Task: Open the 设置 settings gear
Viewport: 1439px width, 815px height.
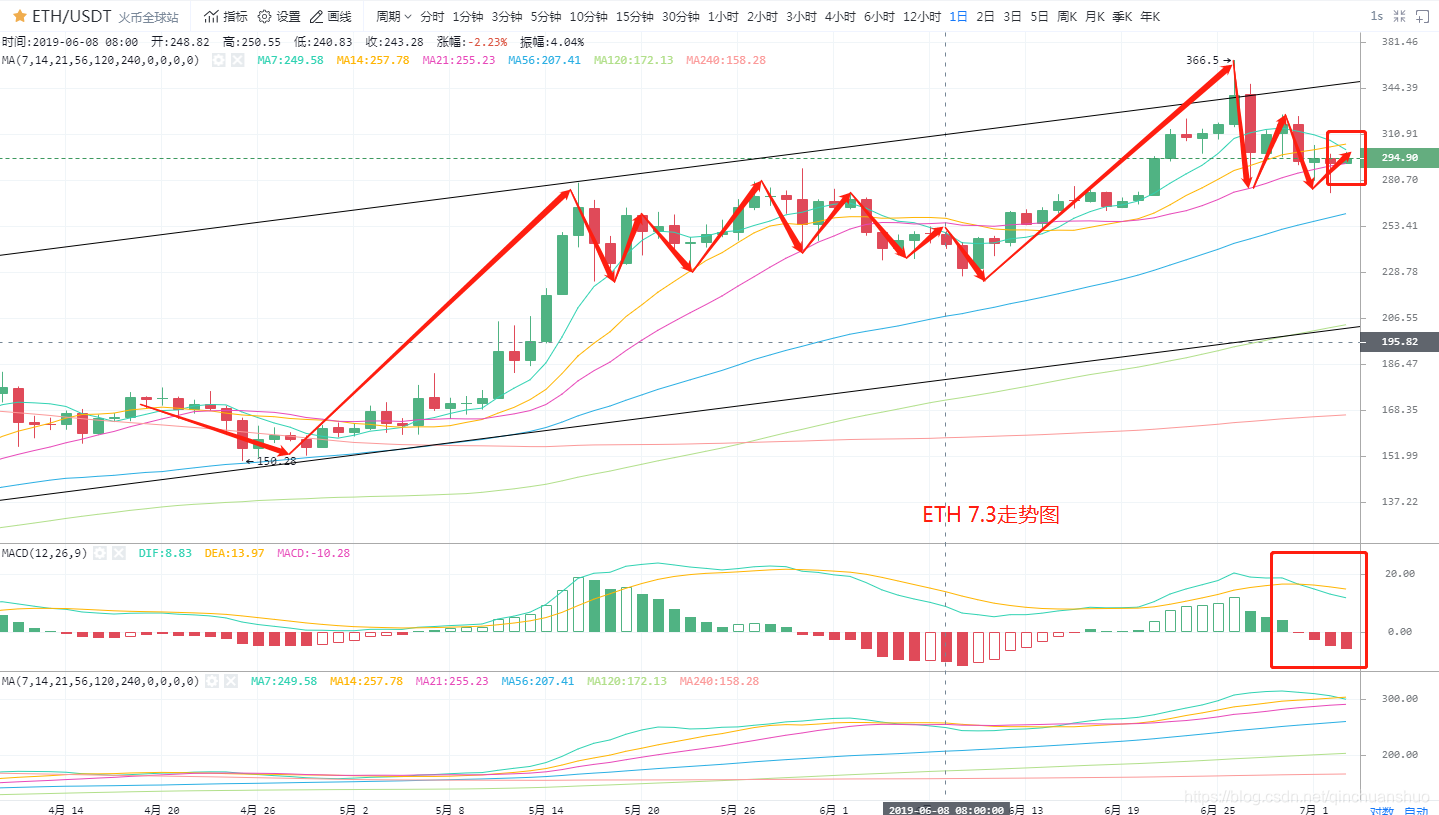Action: click(279, 16)
